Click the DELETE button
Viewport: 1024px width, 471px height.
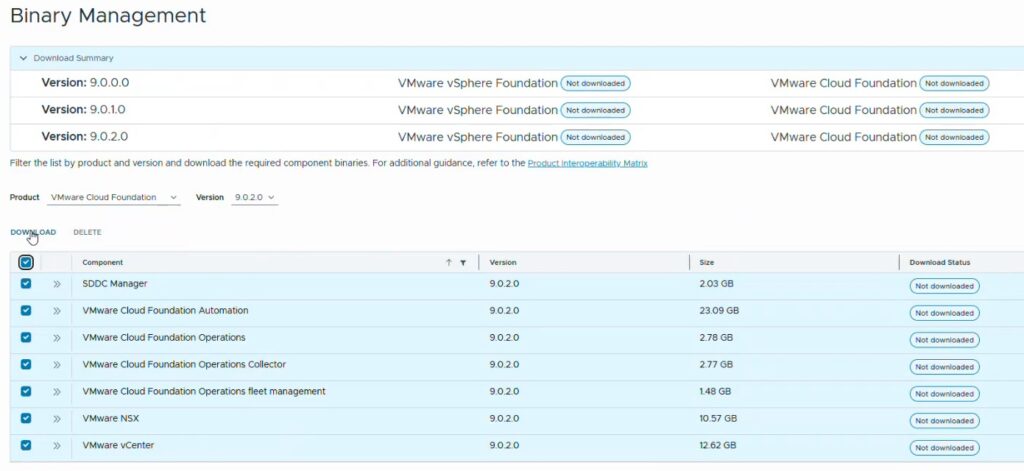click(x=87, y=232)
